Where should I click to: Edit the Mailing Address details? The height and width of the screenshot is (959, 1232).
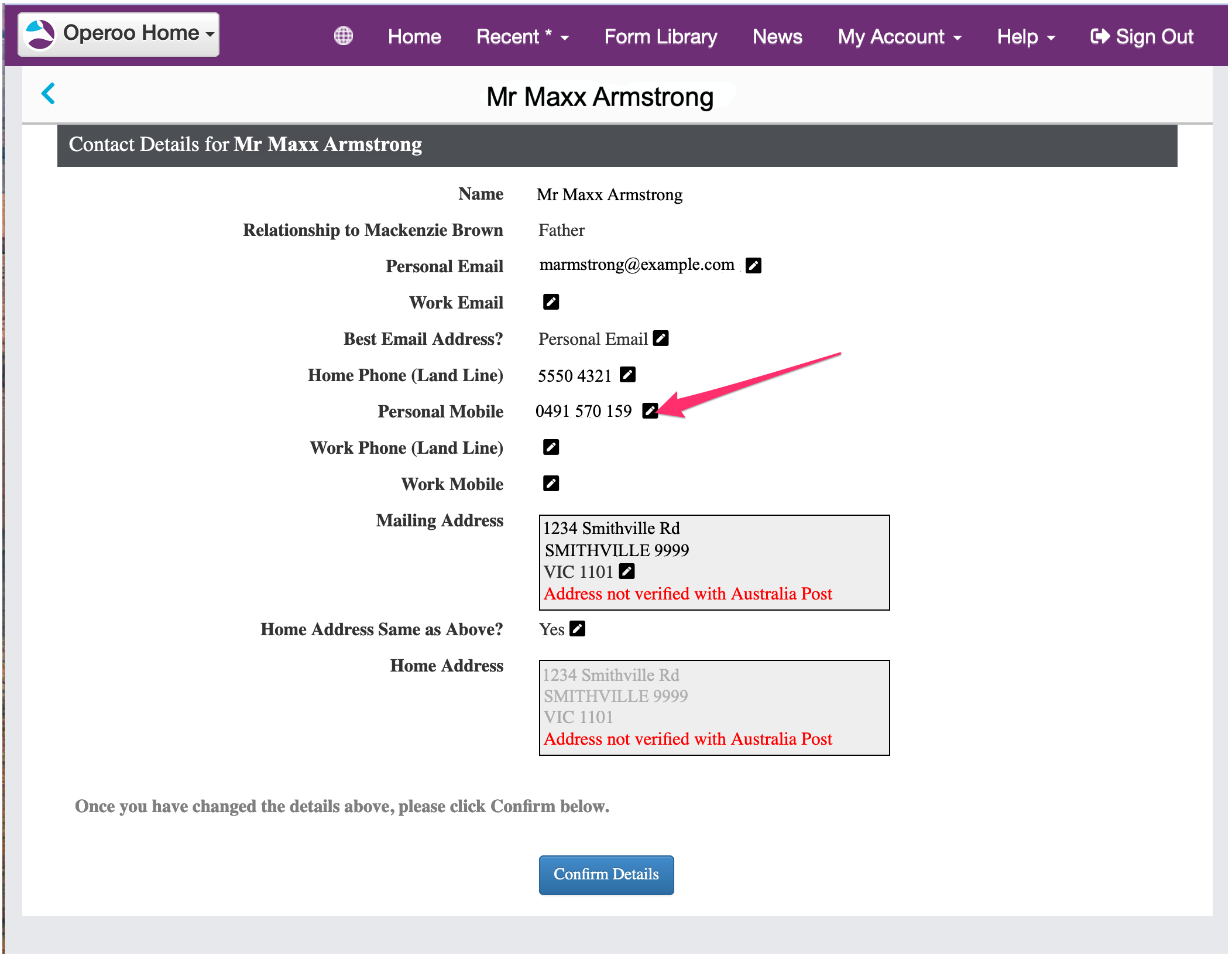[x=626, y=571]
